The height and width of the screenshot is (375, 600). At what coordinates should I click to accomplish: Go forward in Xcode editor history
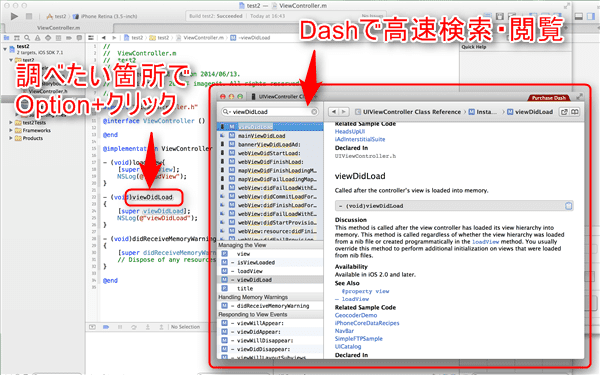114,38
